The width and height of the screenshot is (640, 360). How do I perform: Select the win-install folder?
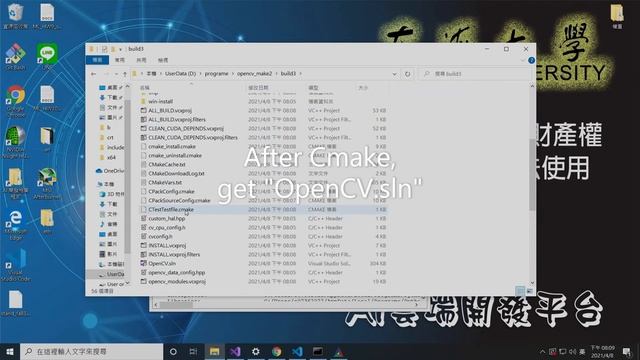(x=160, y=101)
